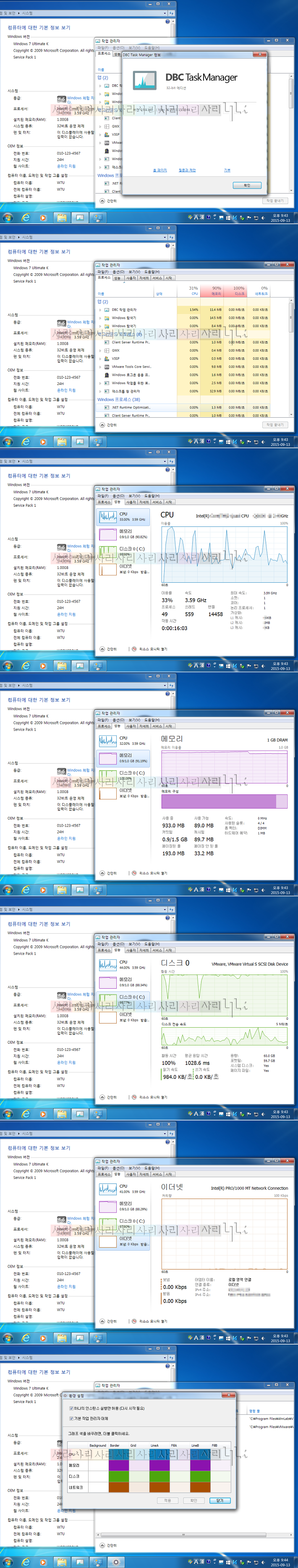Click VMware Tools Core Servi... icon in CPU-column process list

tap(107, 366)
